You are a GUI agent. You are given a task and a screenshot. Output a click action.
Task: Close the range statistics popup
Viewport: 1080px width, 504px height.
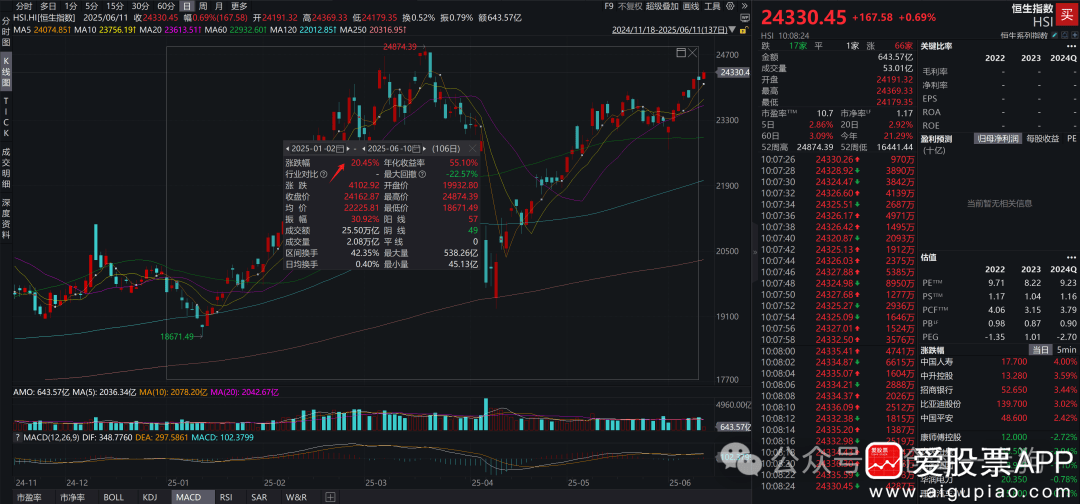pos(472,148)
